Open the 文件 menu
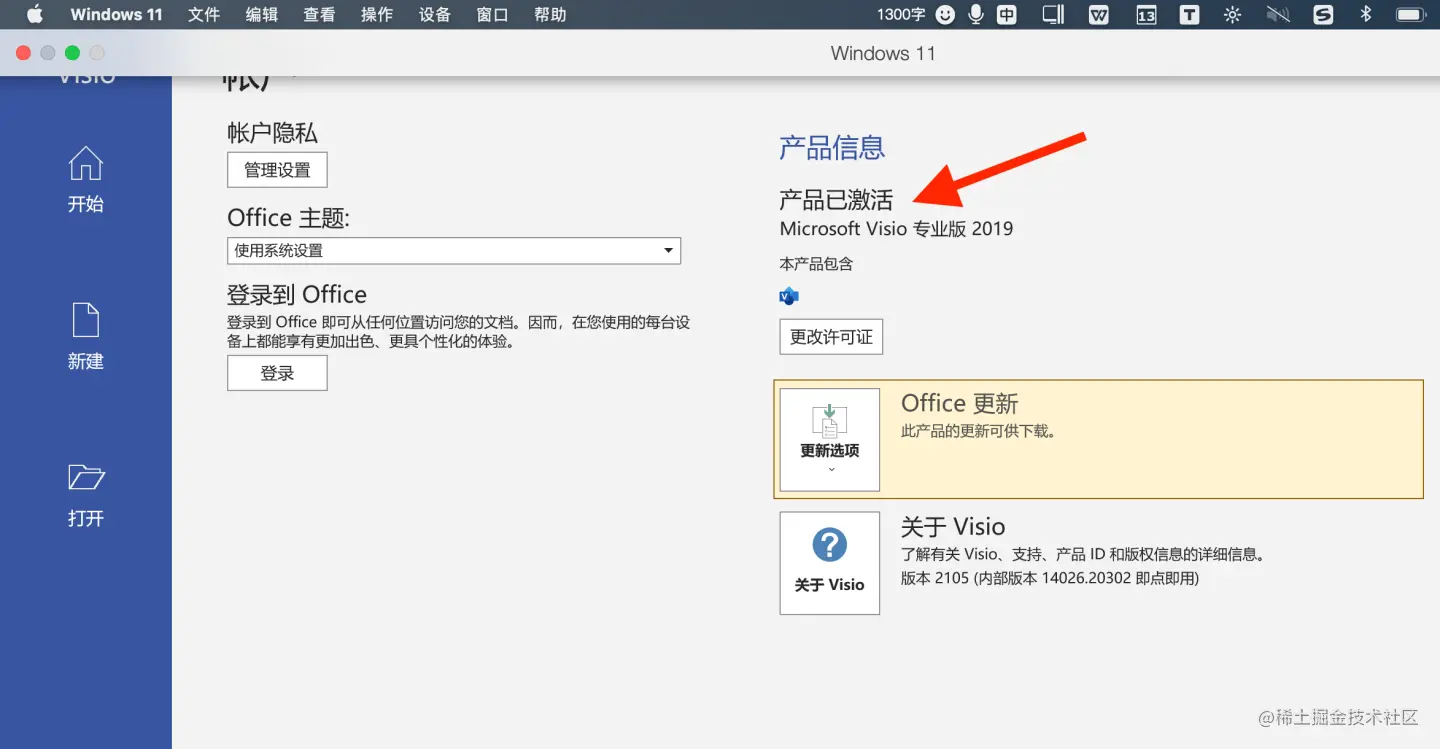Viewport: 1440px width, 749px height. tap(203, 14)
